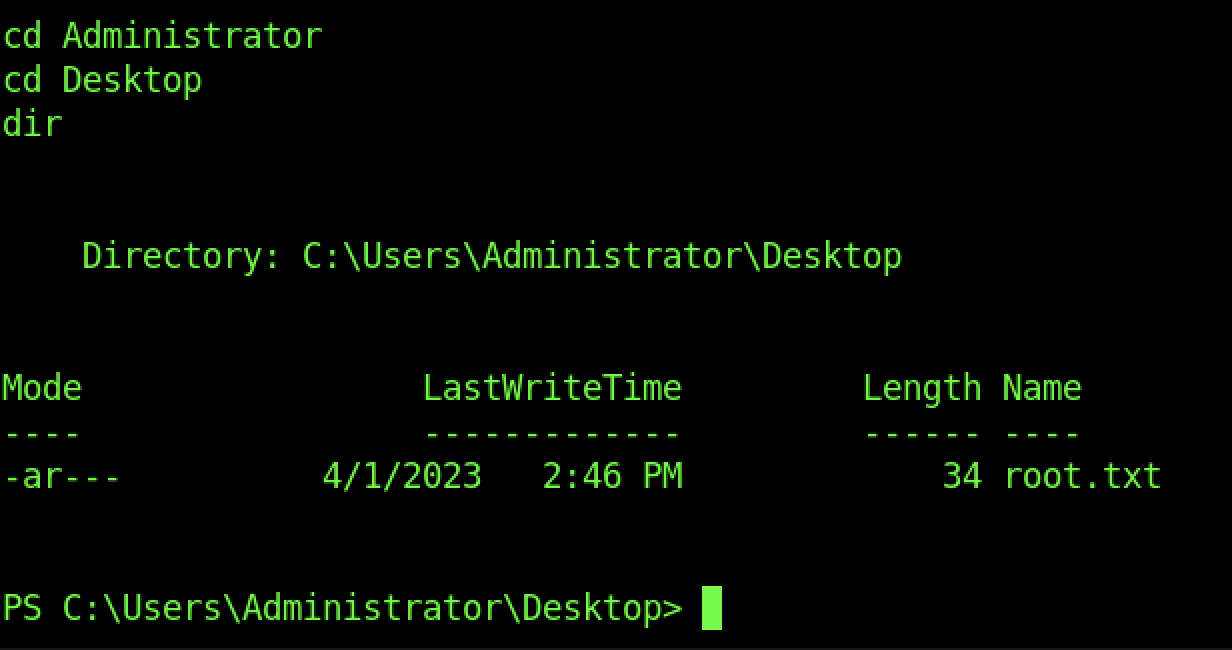The image size is (1232, 650).
Task: Click the 2:46 PM time value
Action: click(612, 476)
